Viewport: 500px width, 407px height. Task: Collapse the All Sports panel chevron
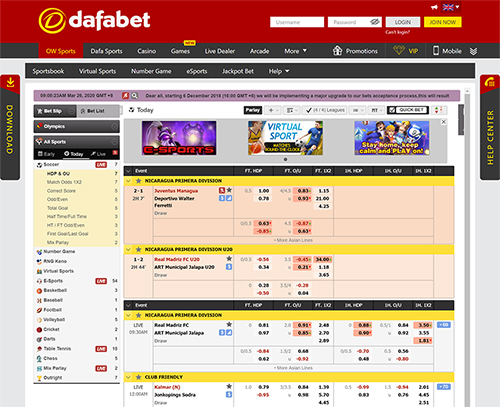[x=114, y=142]
